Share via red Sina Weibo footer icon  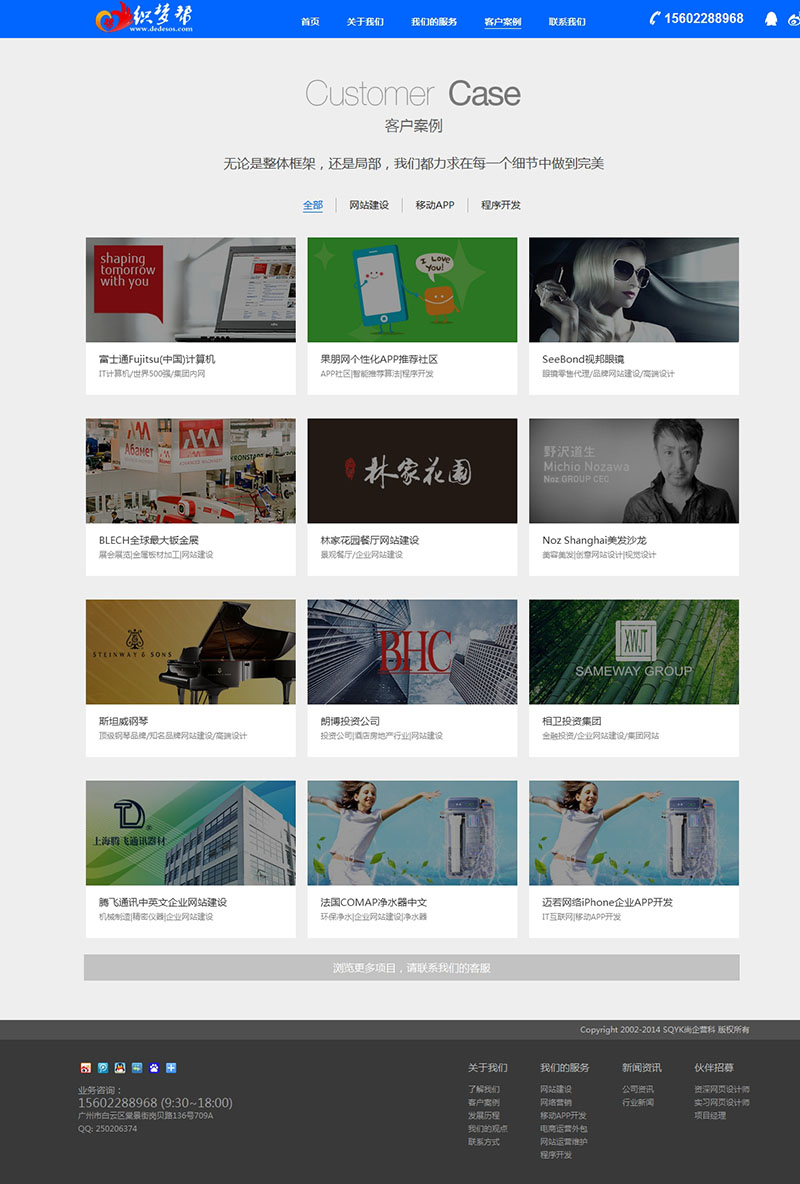pos(85,1068)
